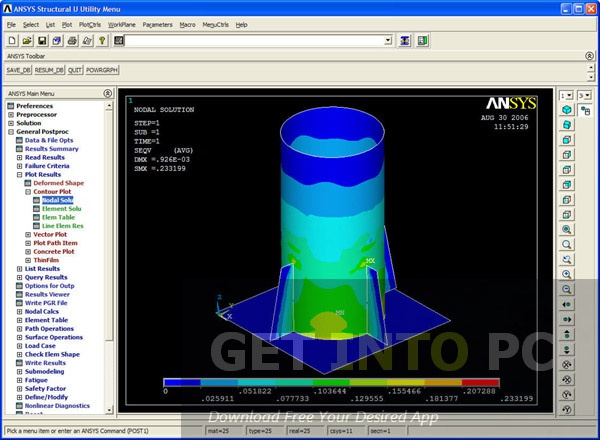The height and width of the screenshot is (440, 600).
Task: Click the rotate about X clockwise icon
Action: [567, 364]
